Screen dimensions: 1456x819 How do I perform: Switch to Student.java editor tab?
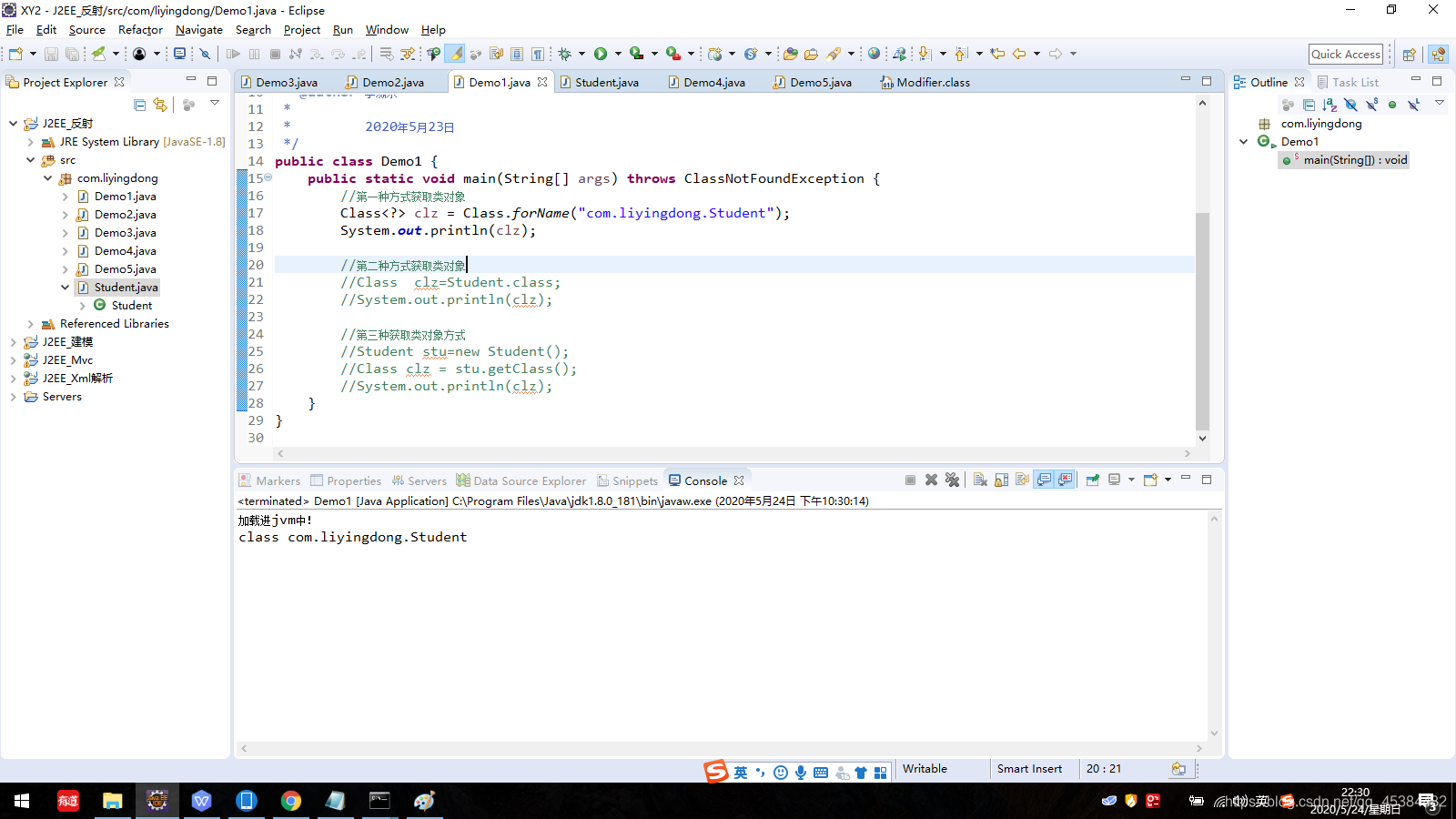point(599,82)
